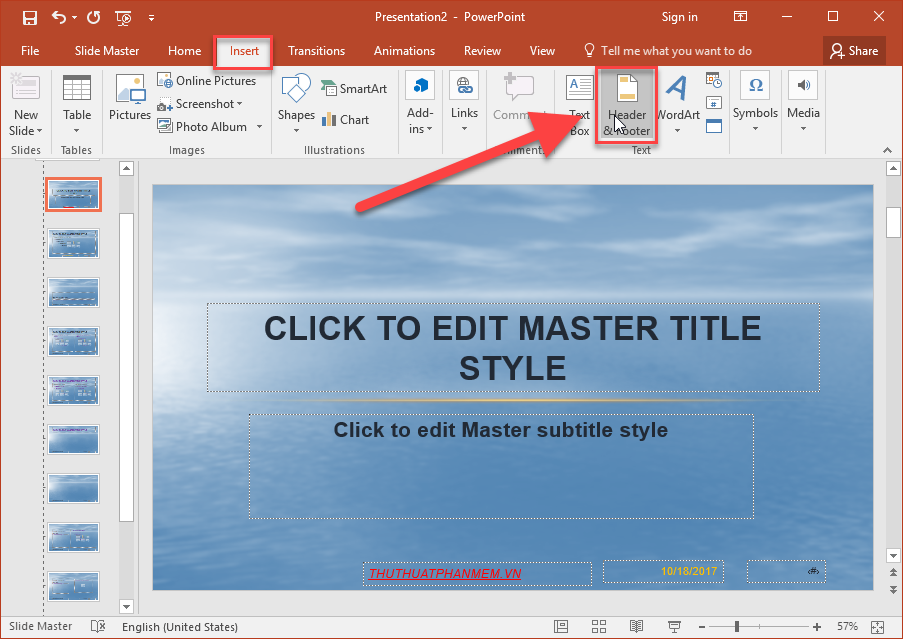Click Header & Footer button
Viewport: 903px width, 639px height.
[x=627, y=105]
